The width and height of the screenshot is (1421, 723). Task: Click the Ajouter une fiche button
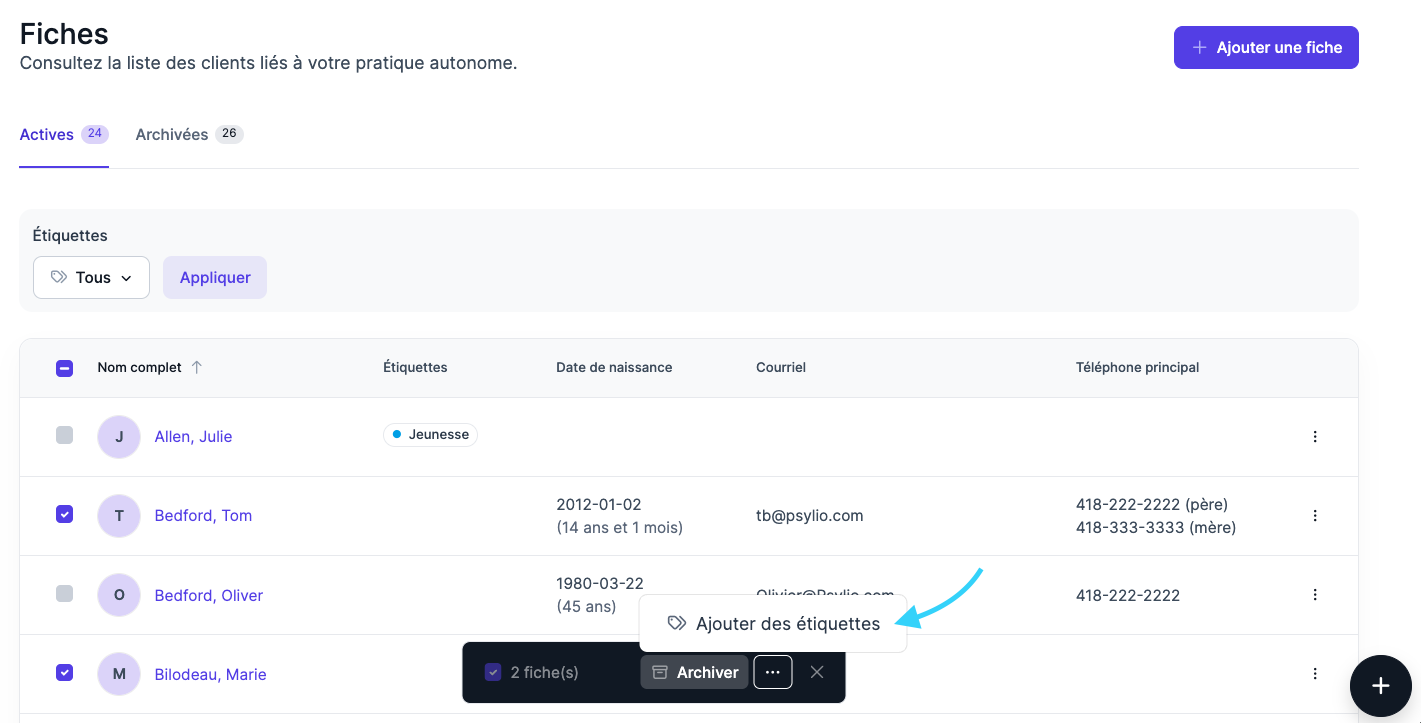1265,48
